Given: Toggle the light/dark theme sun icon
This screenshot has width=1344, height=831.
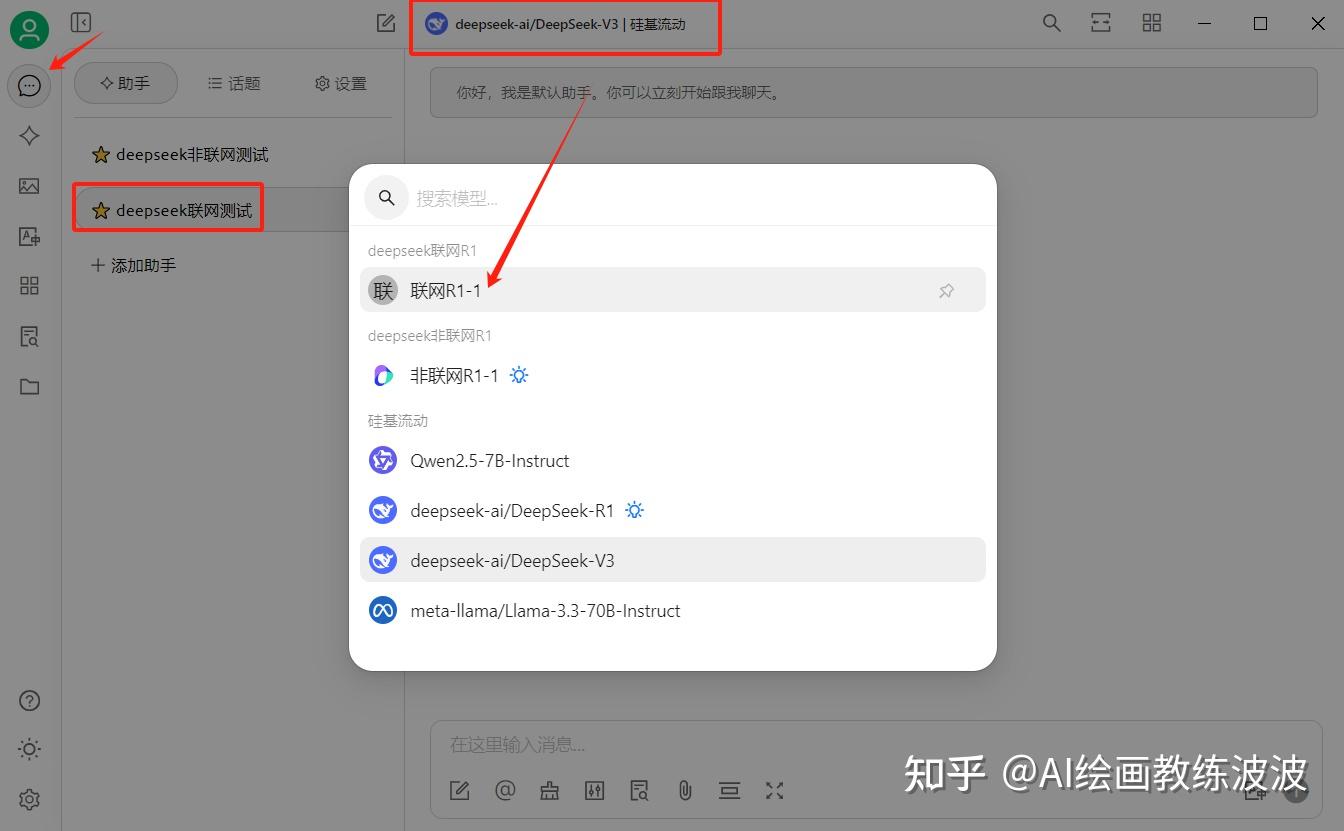Looking at the screenshot, I should pyautogui.click(x=29, y=749).
